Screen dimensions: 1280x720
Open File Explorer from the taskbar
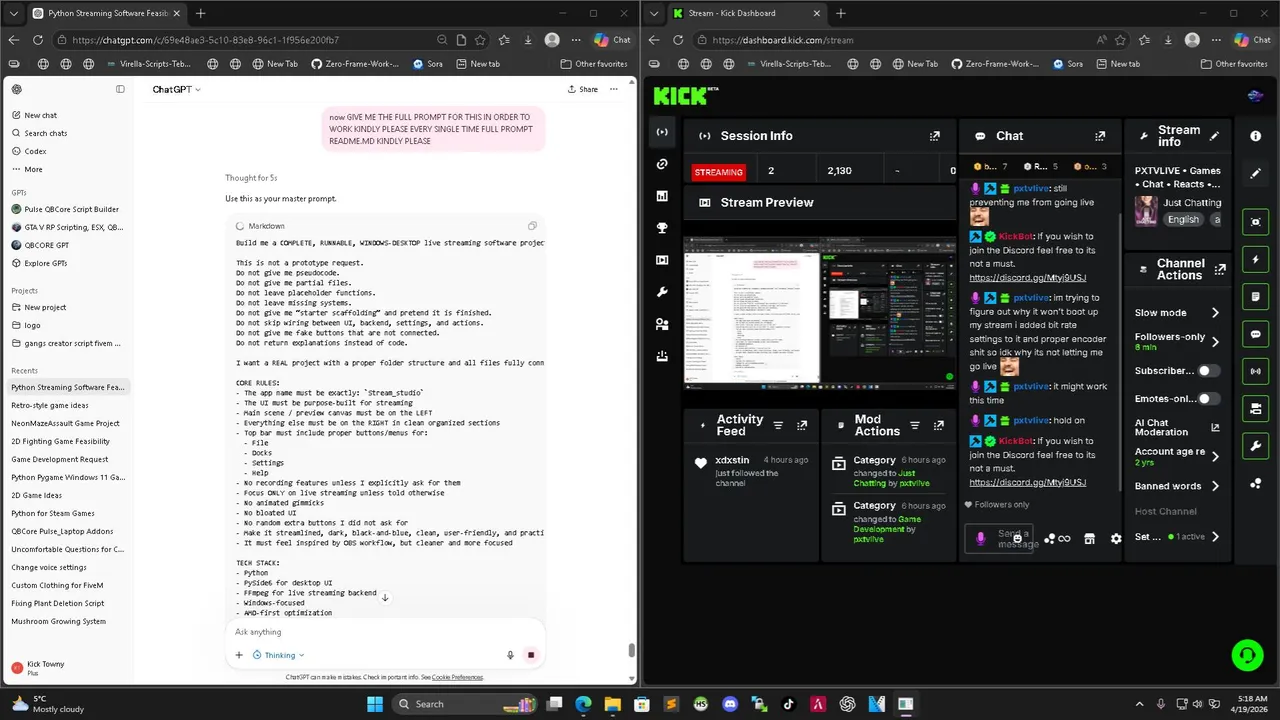pyautogui.click(x=612, y=703)
